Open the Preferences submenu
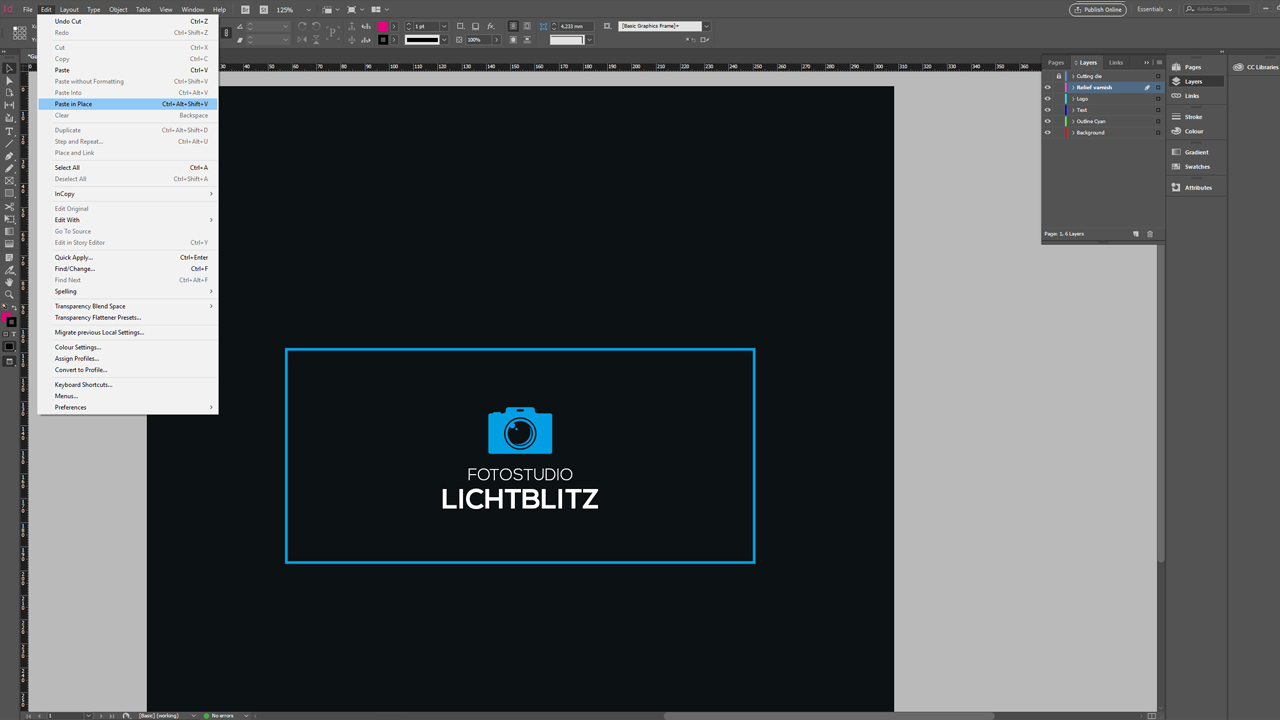1280x720 pixels. pos(127,407)
